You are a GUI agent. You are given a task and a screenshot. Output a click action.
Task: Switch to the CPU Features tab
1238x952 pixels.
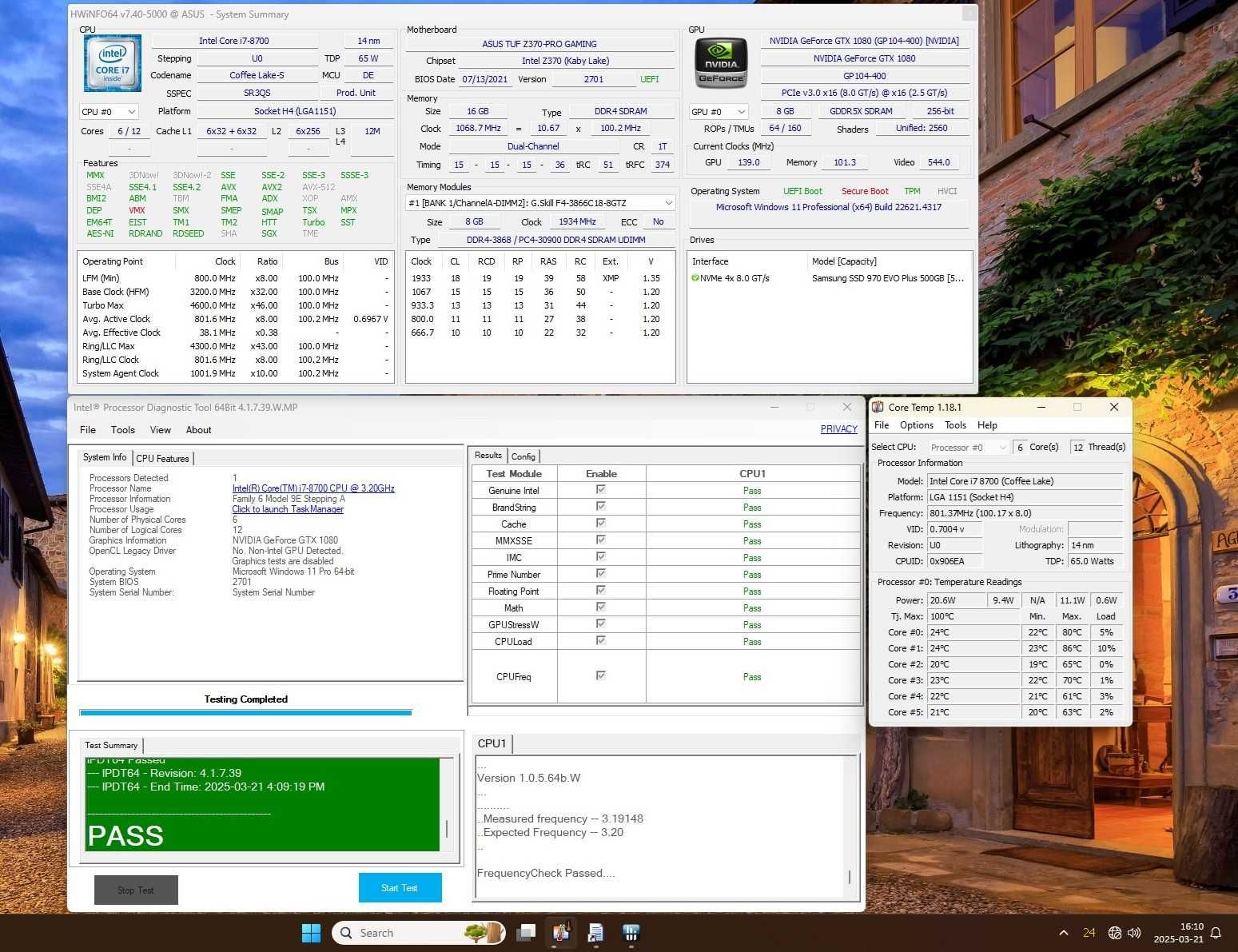point(162,459)
